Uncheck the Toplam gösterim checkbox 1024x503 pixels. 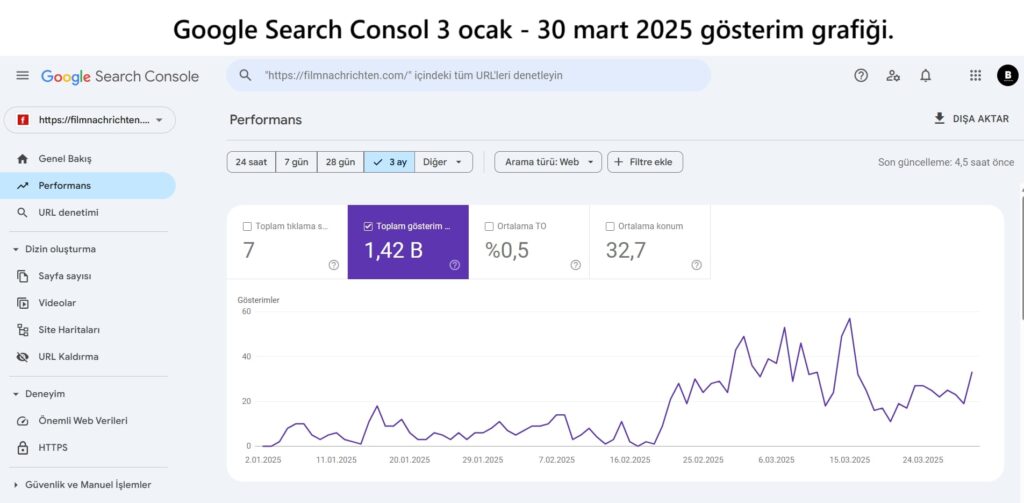[368, 227]
